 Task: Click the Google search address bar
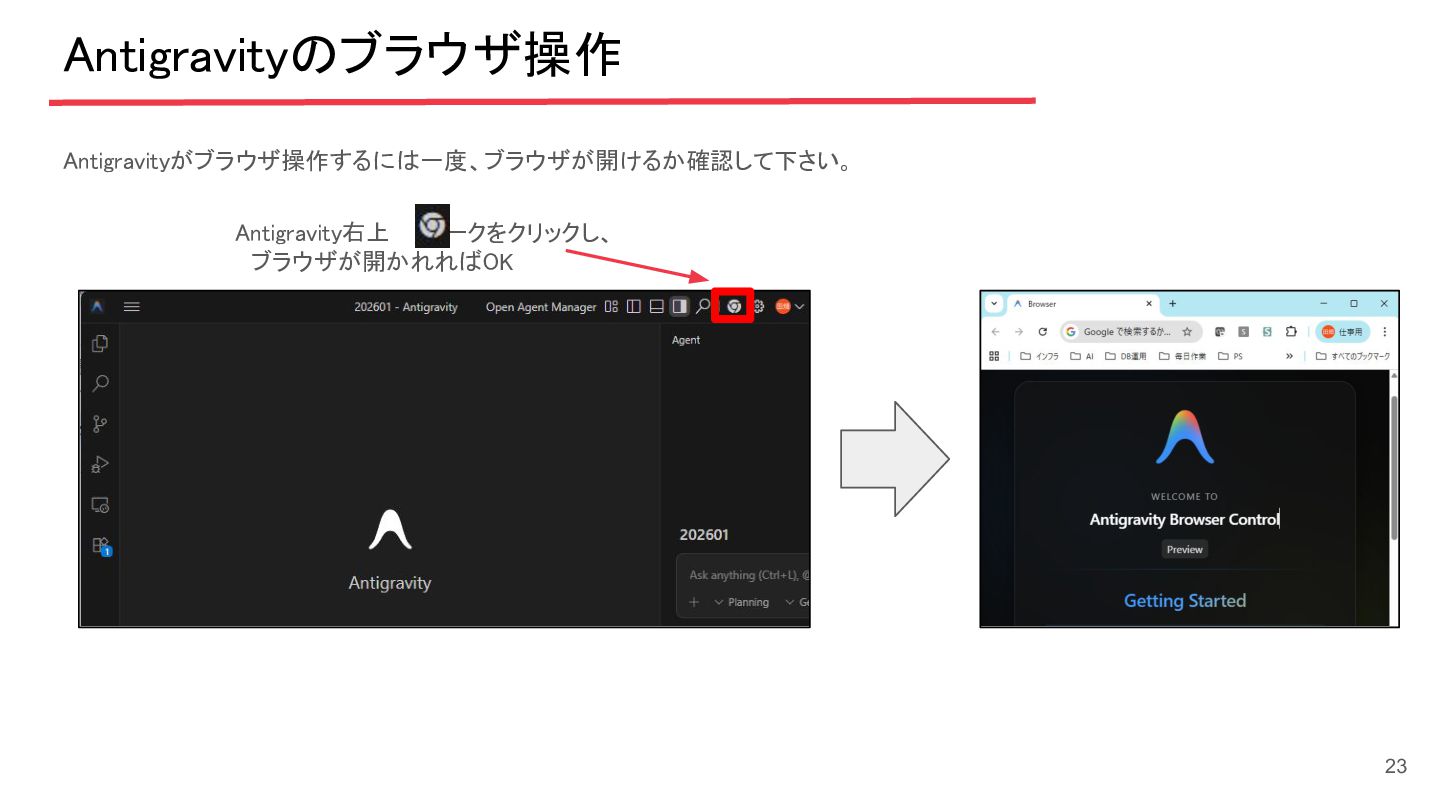[1131, 332]
